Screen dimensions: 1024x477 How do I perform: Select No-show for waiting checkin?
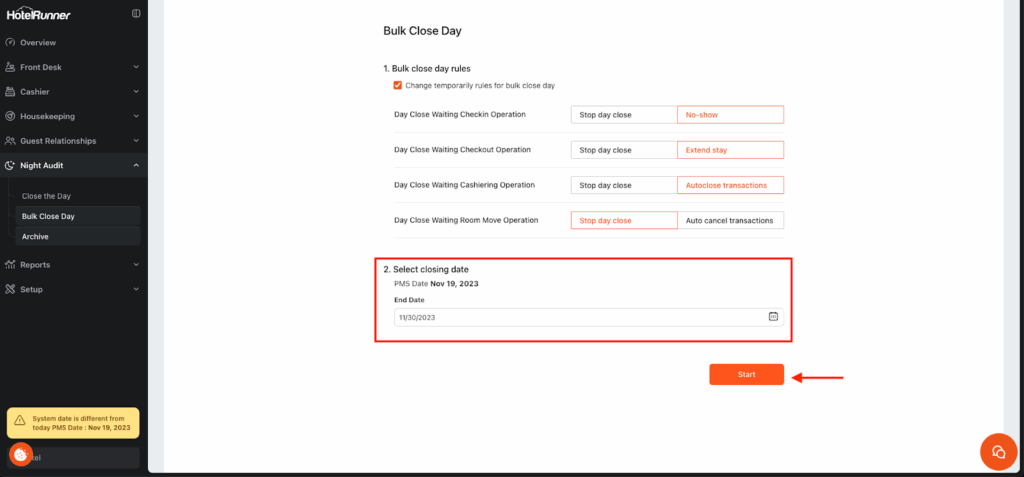click(x=730, y=115)
